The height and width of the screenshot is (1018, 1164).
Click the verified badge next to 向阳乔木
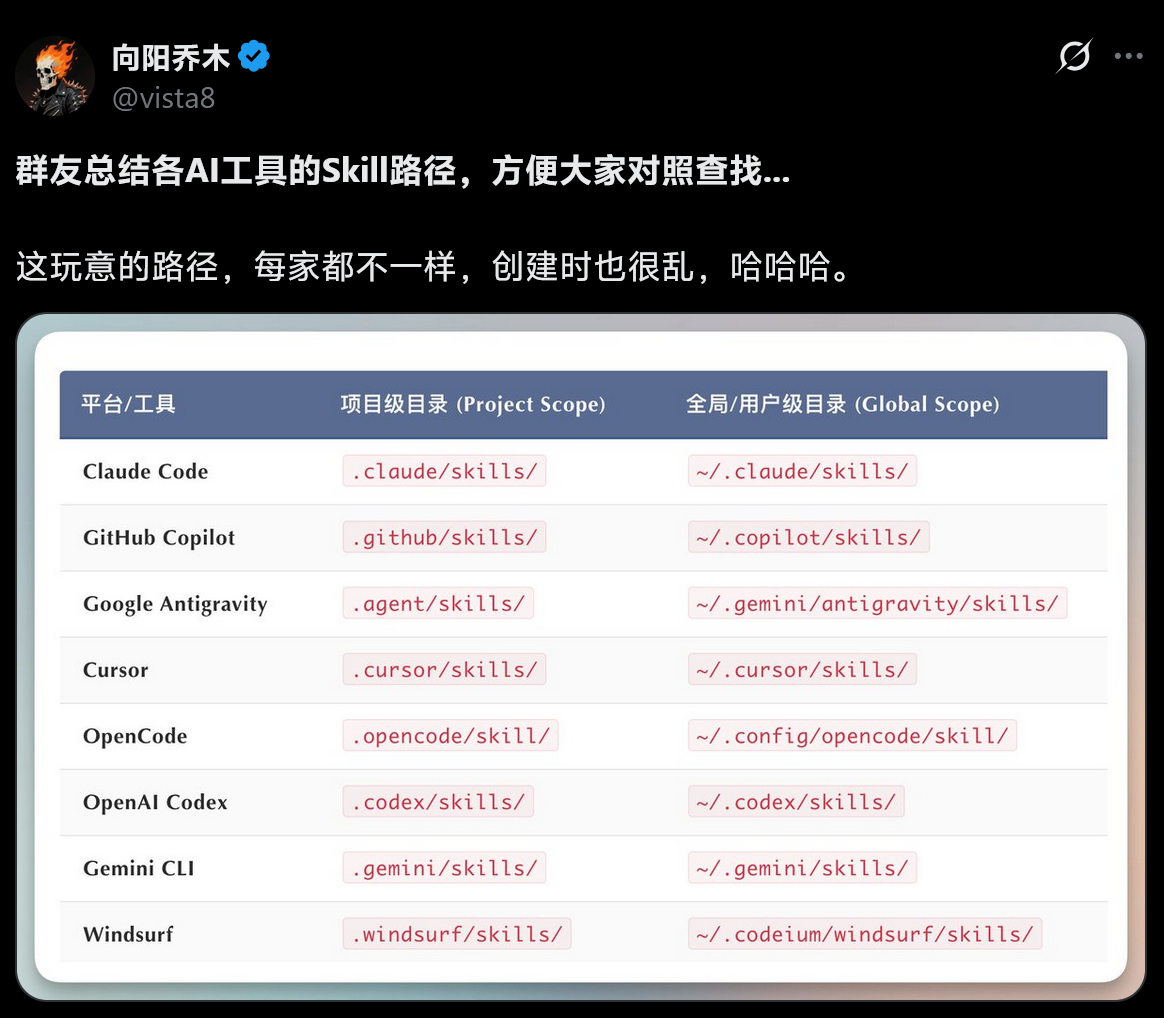point(253,57)
